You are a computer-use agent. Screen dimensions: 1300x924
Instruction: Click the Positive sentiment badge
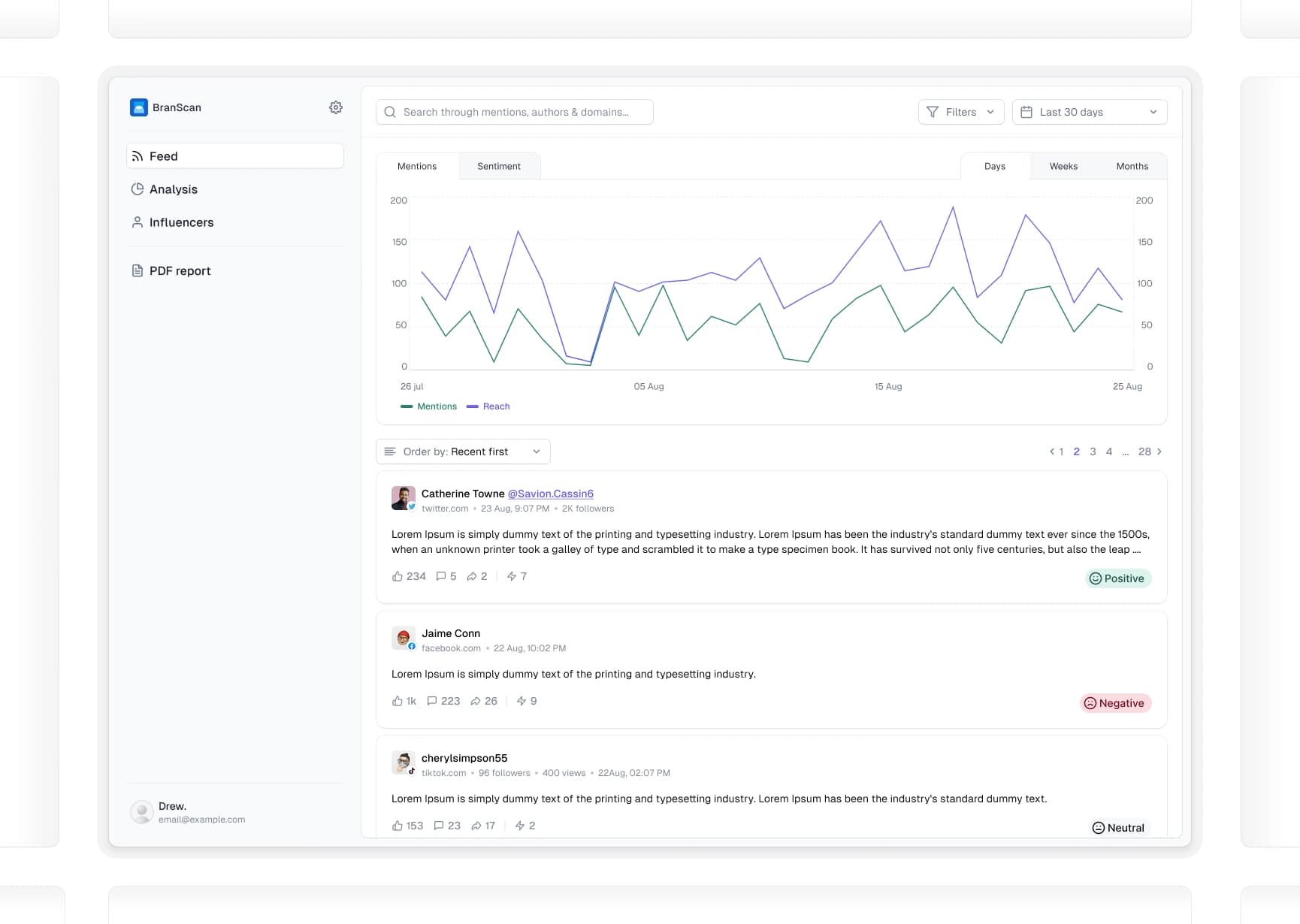(x=1118, y=578)
